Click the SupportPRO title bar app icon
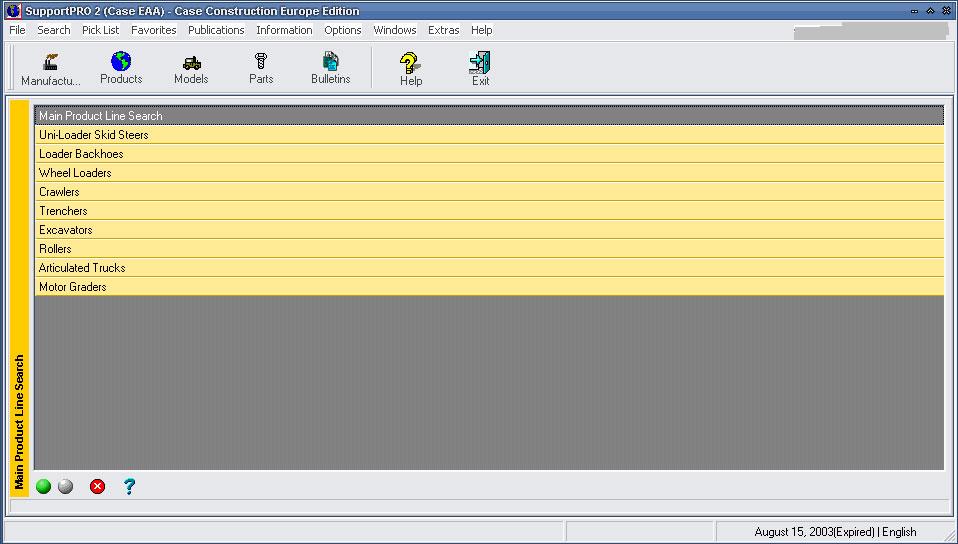Viewport: 958px width, 544px height. pyautogui.click(x=13, y=11)
